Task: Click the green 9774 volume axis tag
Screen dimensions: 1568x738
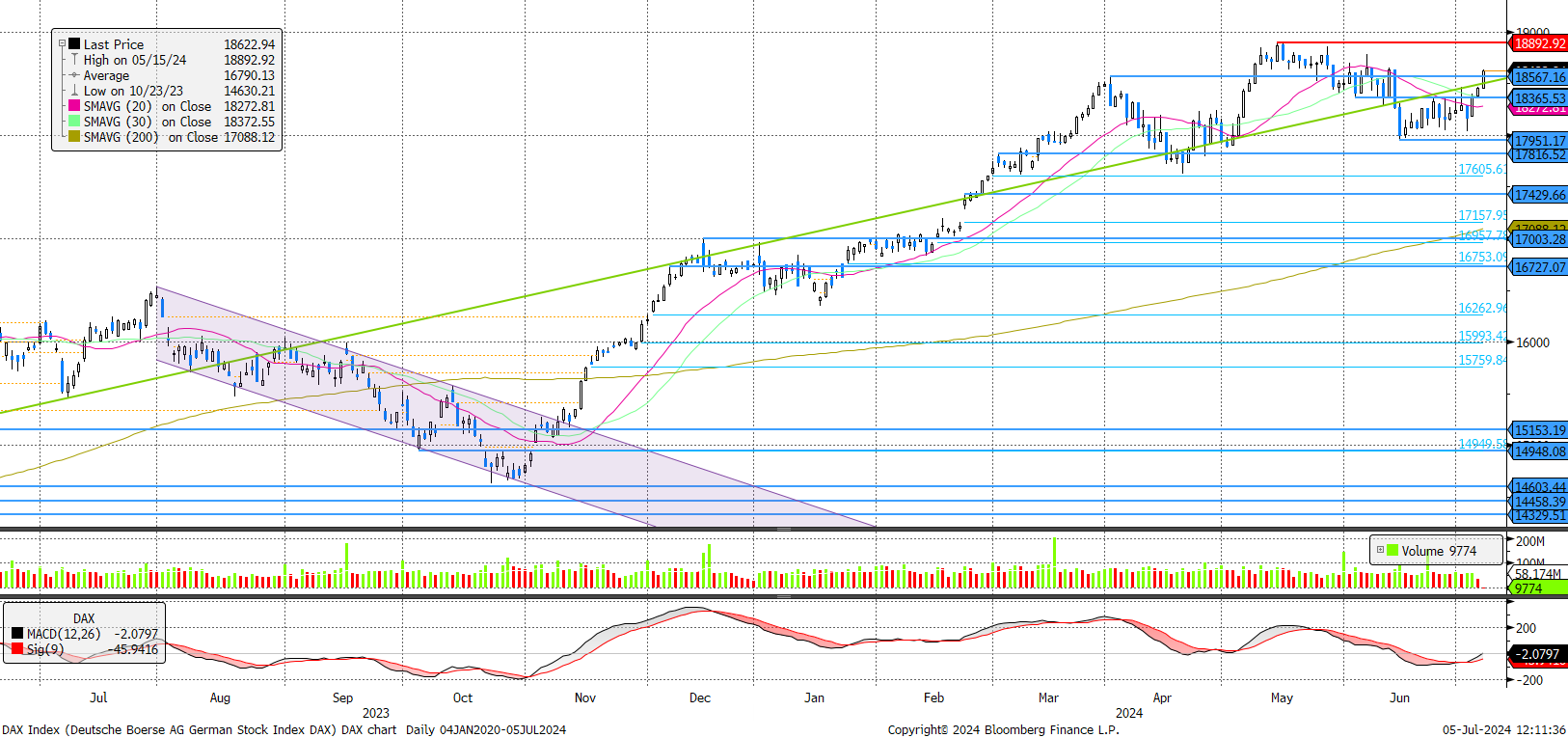Action: click(x=1537, y=588)
